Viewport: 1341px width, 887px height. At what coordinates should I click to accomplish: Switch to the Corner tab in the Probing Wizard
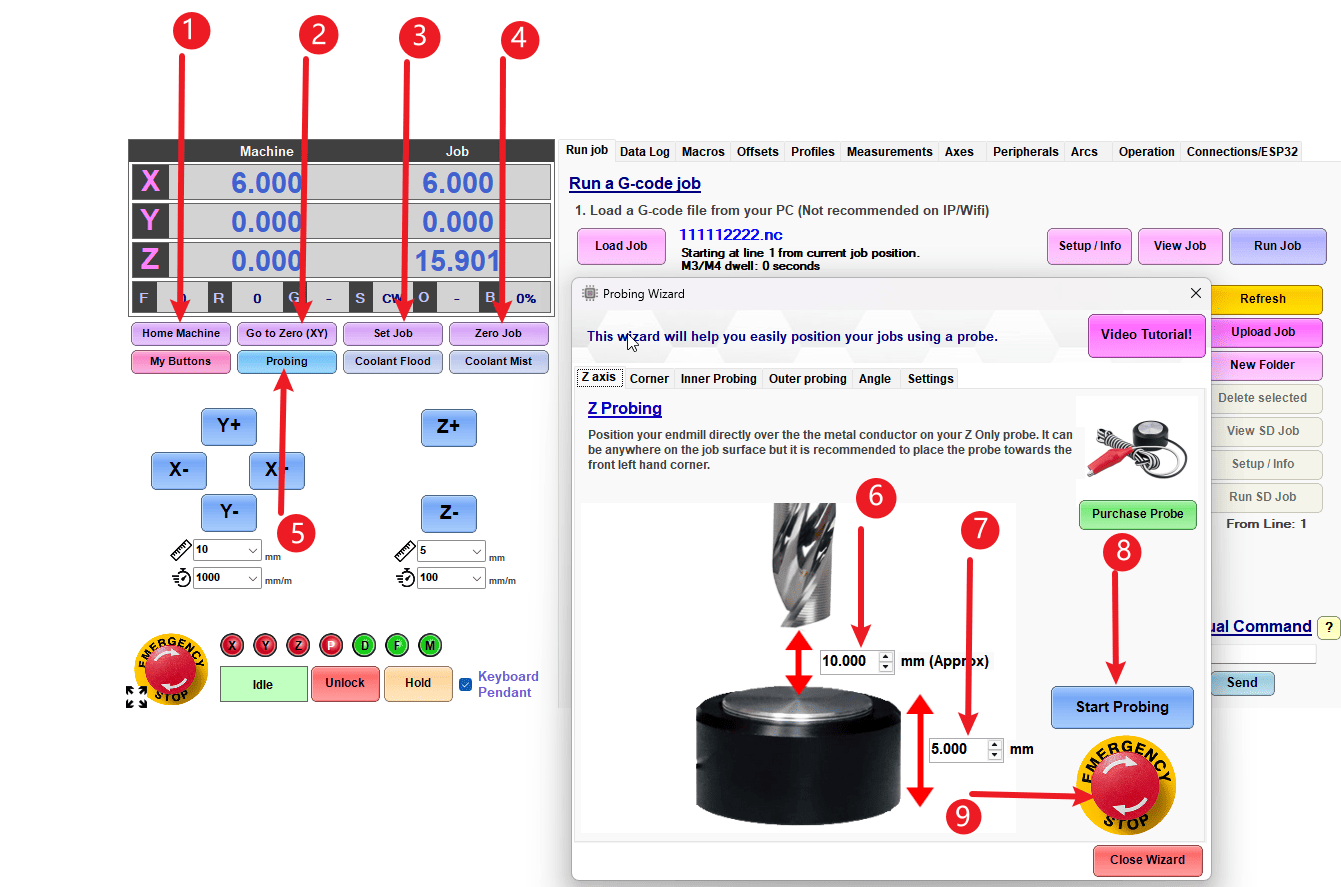click(x=649, y=378)
